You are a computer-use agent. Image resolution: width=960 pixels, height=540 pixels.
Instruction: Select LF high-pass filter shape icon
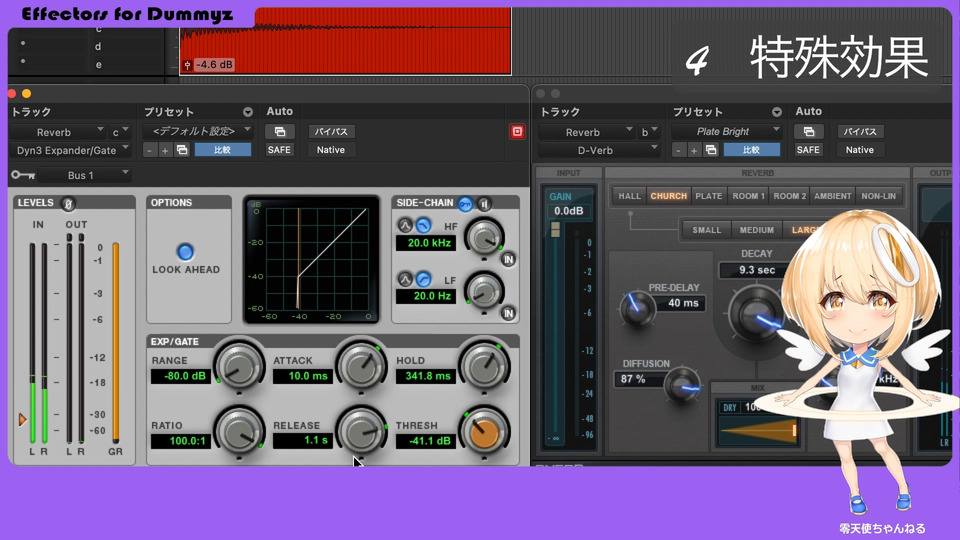[423, 279]
